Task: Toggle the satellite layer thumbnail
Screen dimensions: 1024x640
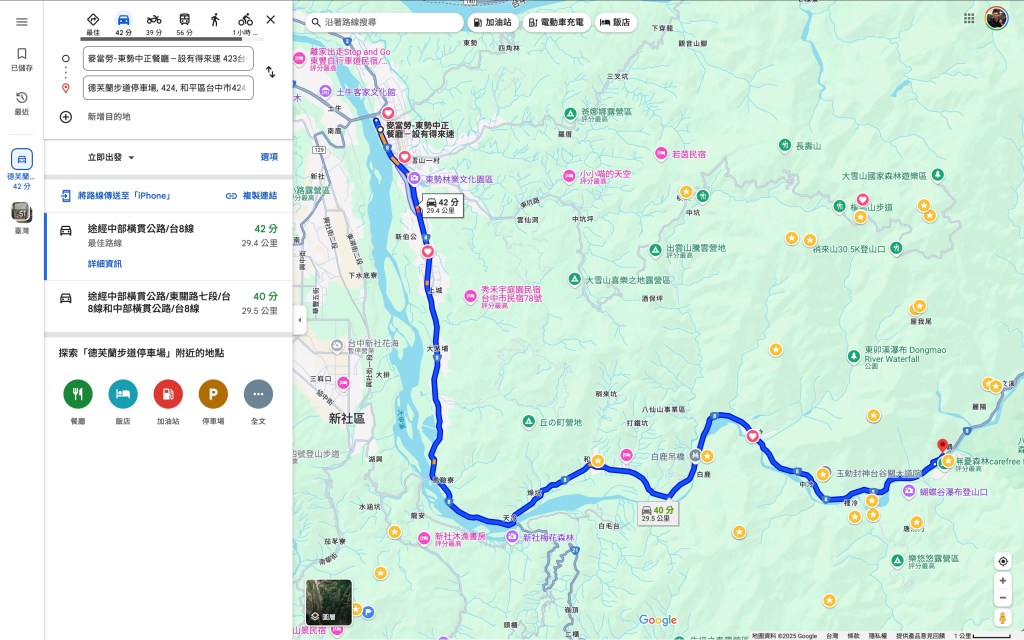Action: coord(328,602)
